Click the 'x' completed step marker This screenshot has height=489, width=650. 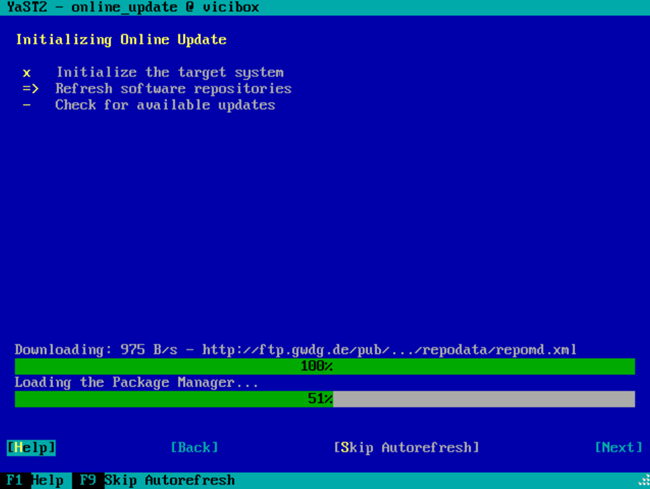pyautogui.click(x=27, y=72)
